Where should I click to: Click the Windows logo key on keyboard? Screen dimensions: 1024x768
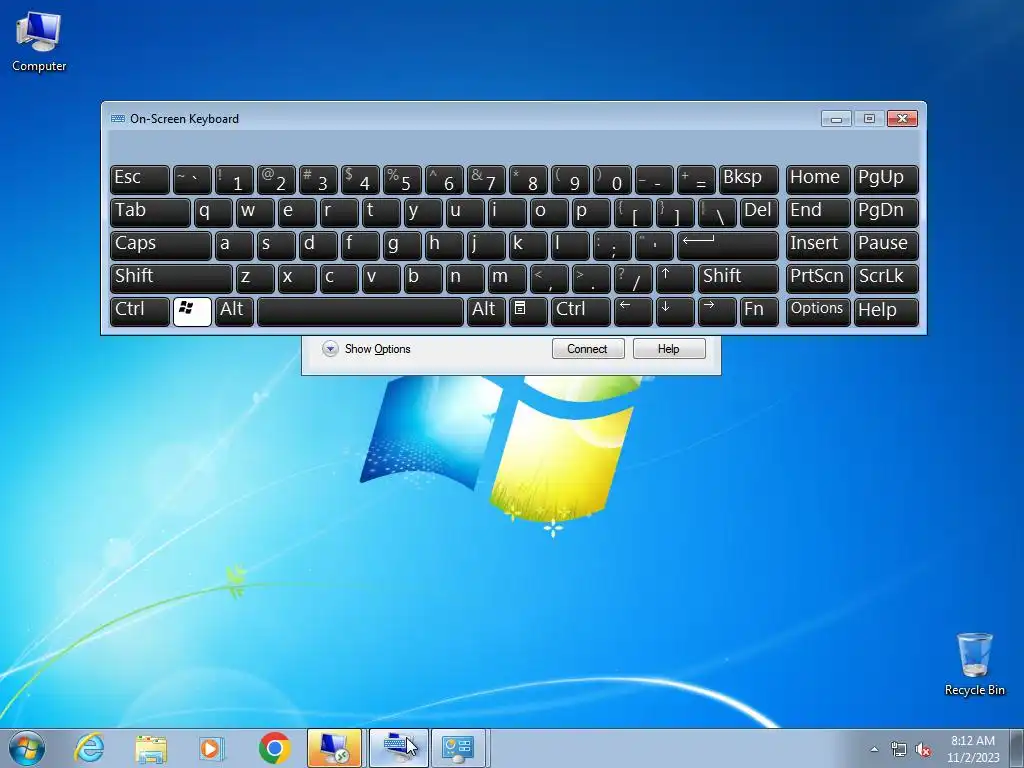[192, 311]
